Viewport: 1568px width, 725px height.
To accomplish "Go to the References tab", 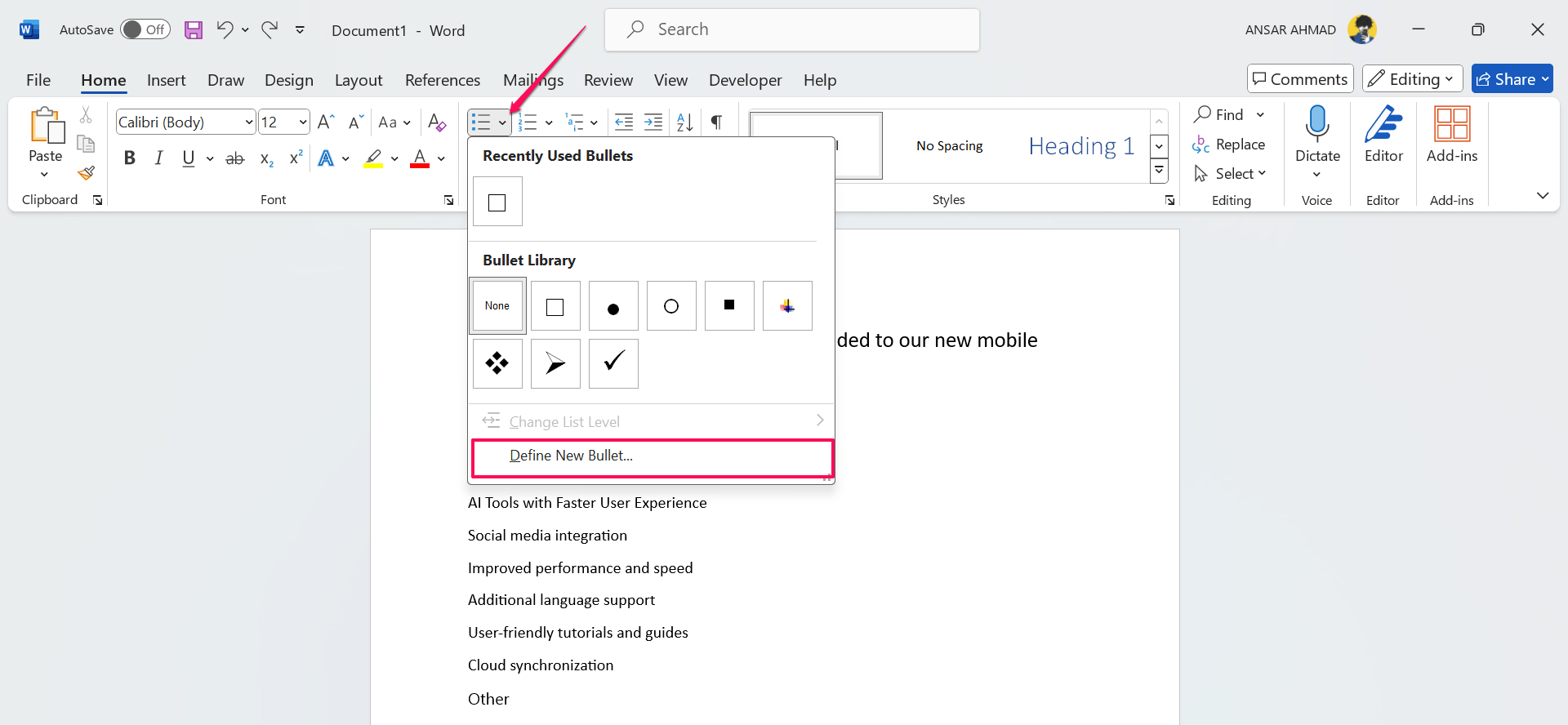I will tap(443, 80).
